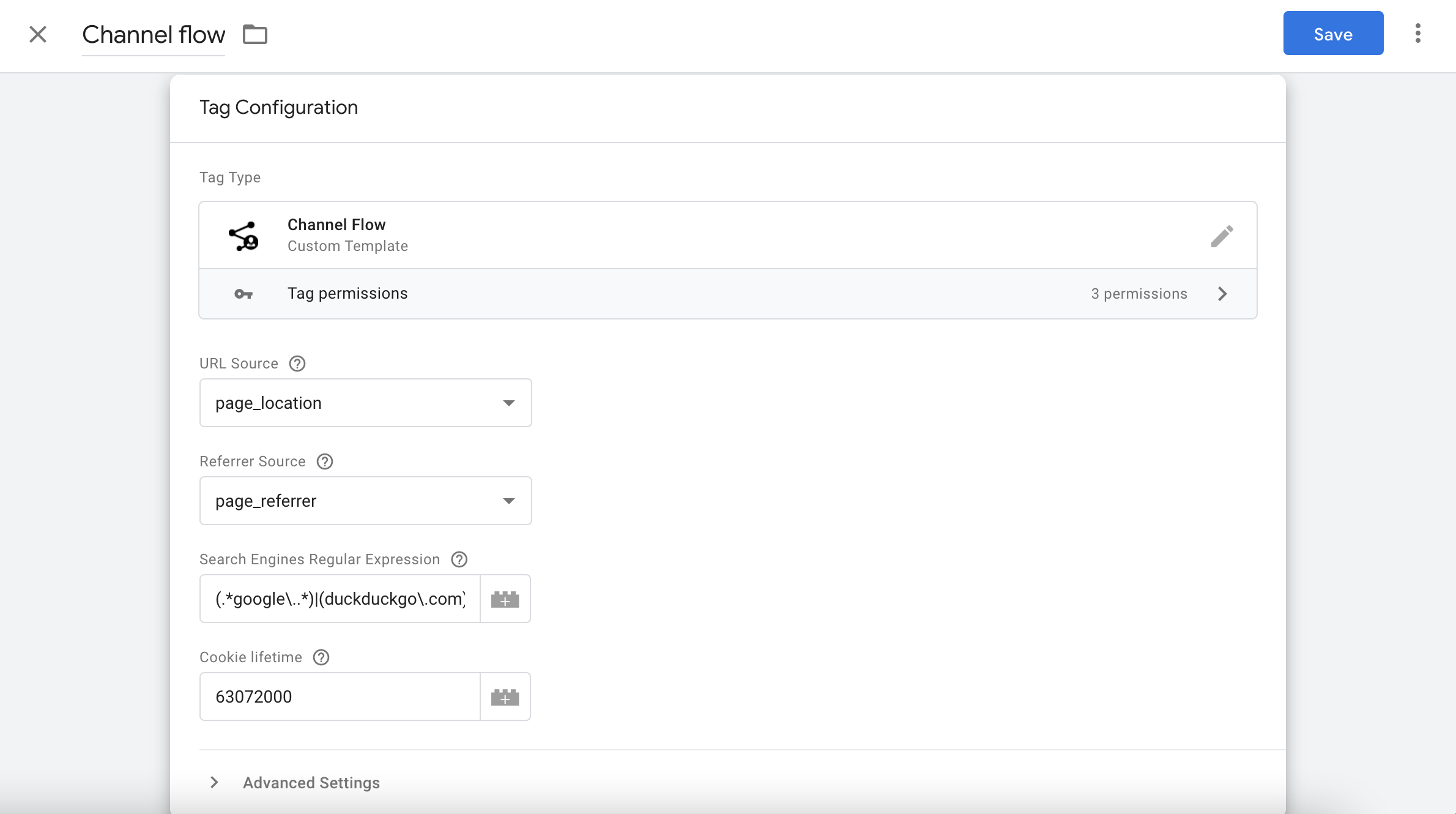Click the Cookie lifetime value field
Image resolution: width=1456 pixels, height=814 pixels.
coord(340,696)
